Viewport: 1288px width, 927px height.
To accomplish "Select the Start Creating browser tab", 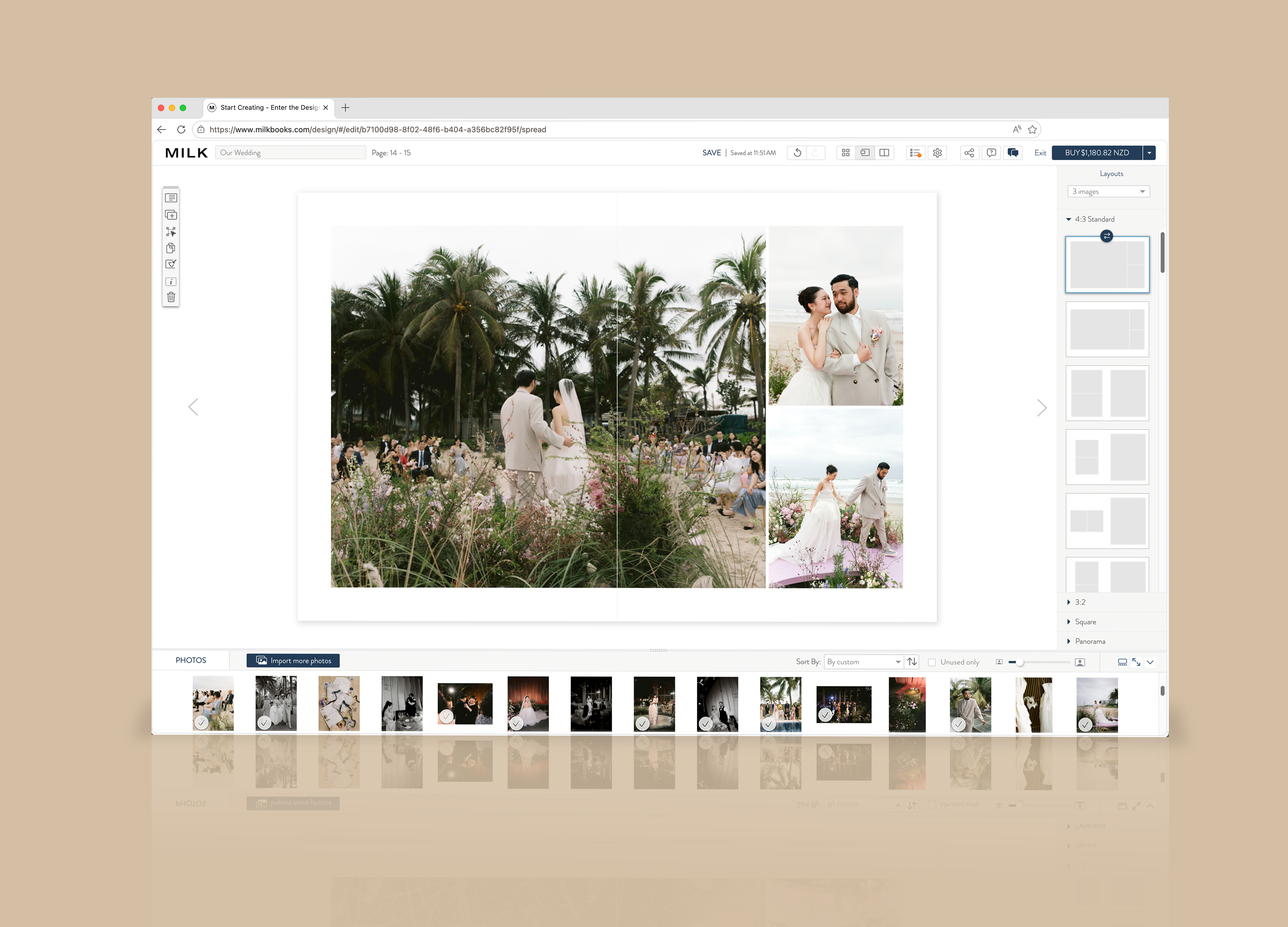I will coord(268,107).
